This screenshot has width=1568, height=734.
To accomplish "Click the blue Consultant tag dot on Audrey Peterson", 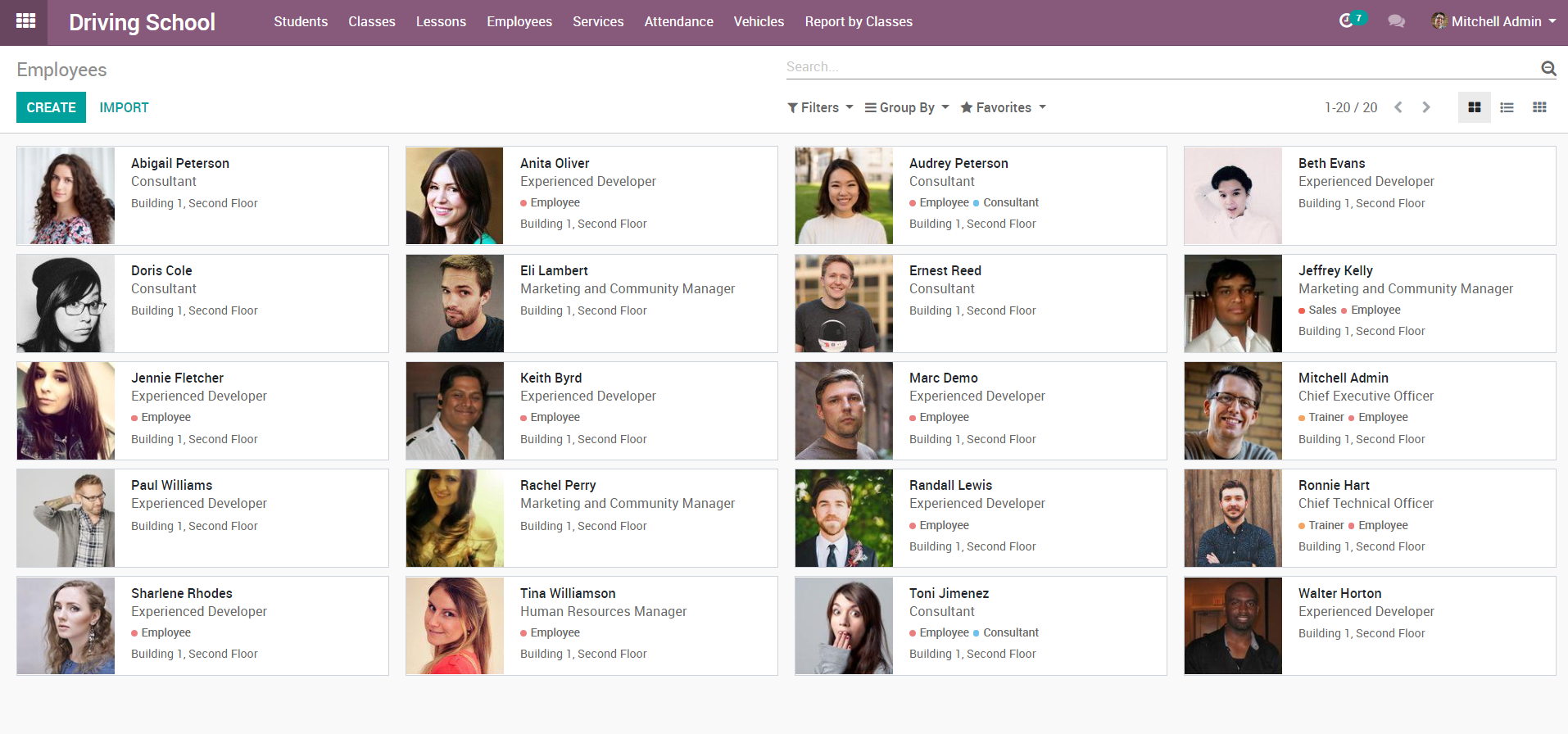I will tap(976, 203).
